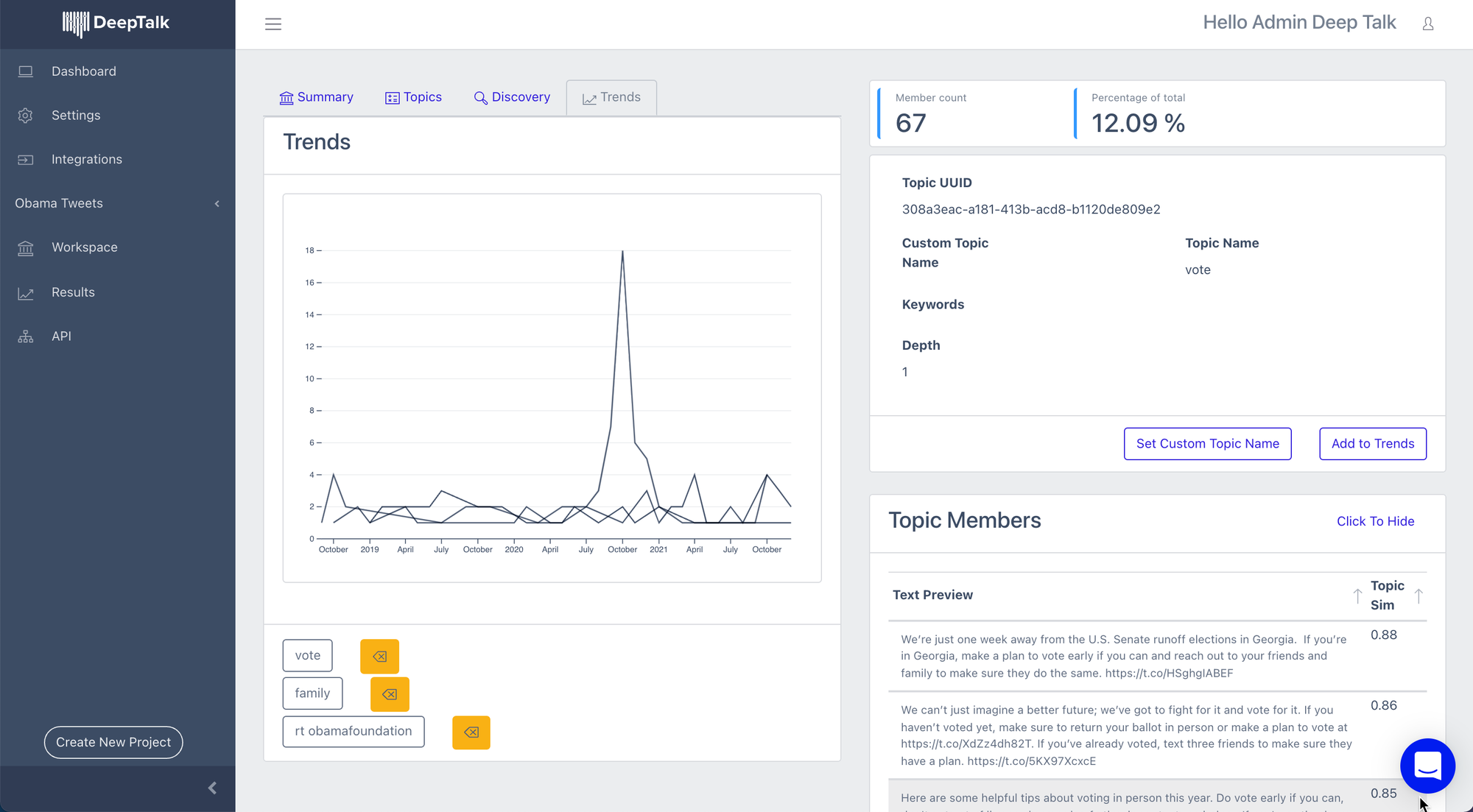Open the chat support bubble
Screen dimensions: 1473x812
point(1427,766)
